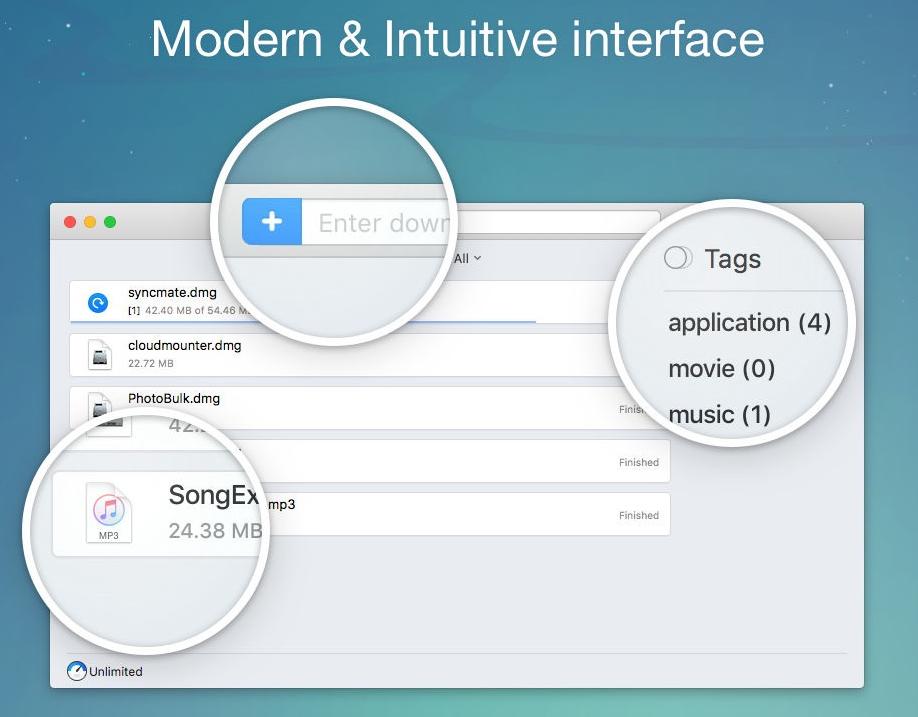Click 42.40 MB of 54.46 MB progress text
Image resolution: width=918 pixels, height=717 pixels.
pyautogui.click(x=195, y=310)
